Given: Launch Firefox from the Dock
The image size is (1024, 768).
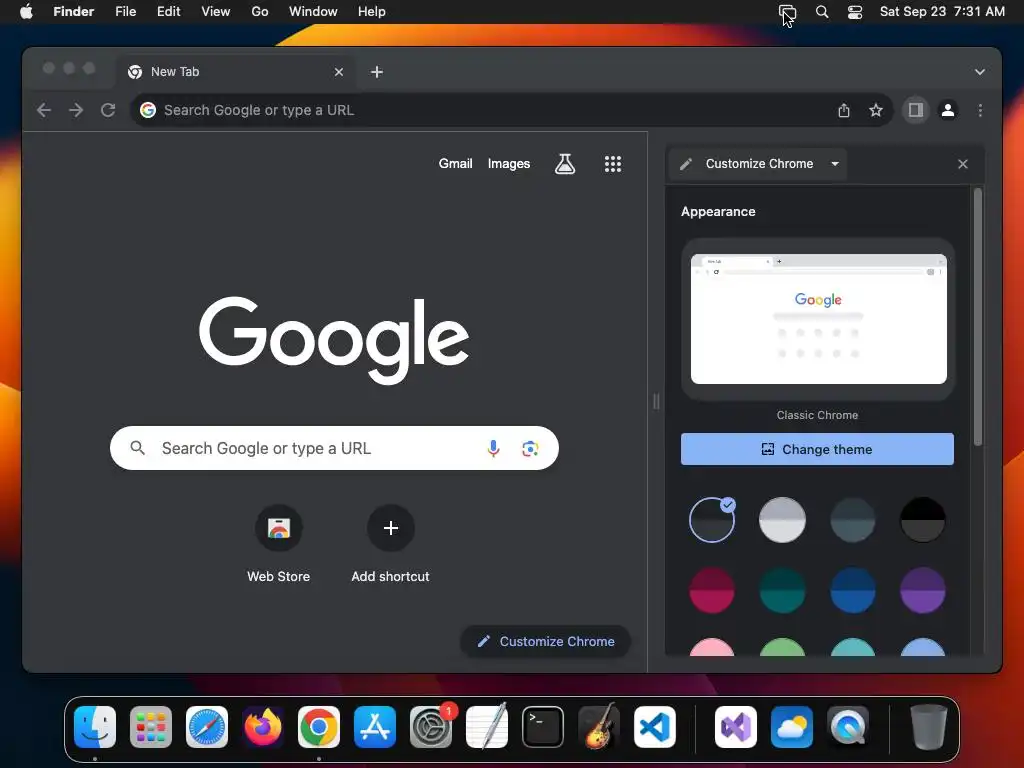Looking at the screenshot, I should [x=263, y=727].
